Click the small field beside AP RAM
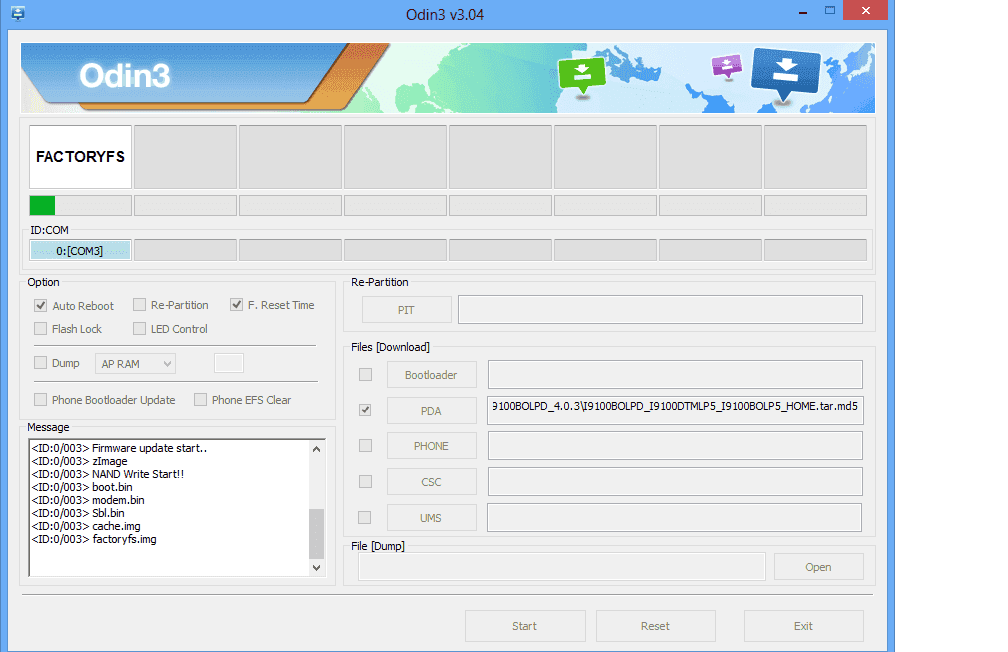The image size is (1008, 652). pyautogui.click(x=229, y=363)
